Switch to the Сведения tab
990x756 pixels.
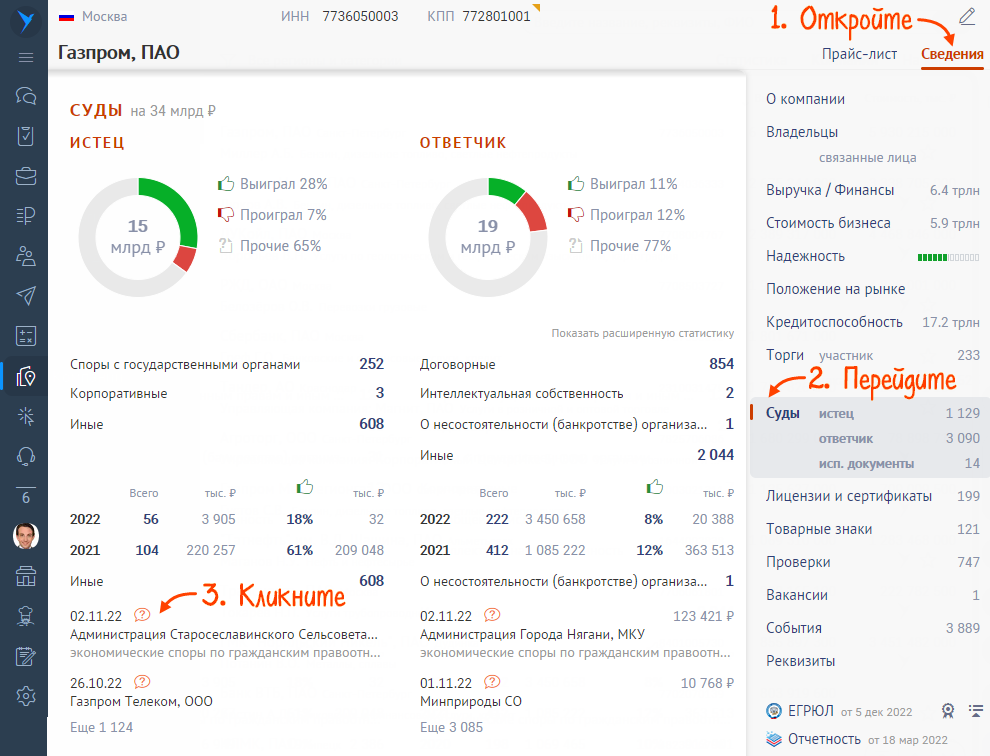click(x=952, y=54)
